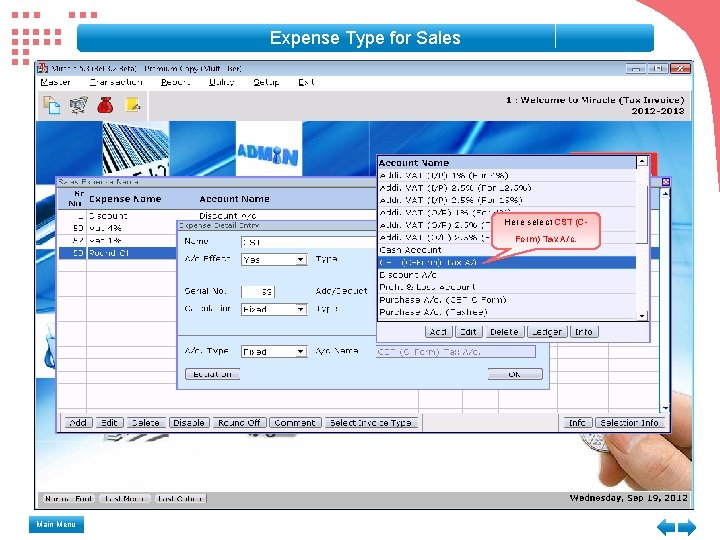This screenshot has width=720, height=540.
Task: Select the Discount expense row
Action: click(217, 215)
